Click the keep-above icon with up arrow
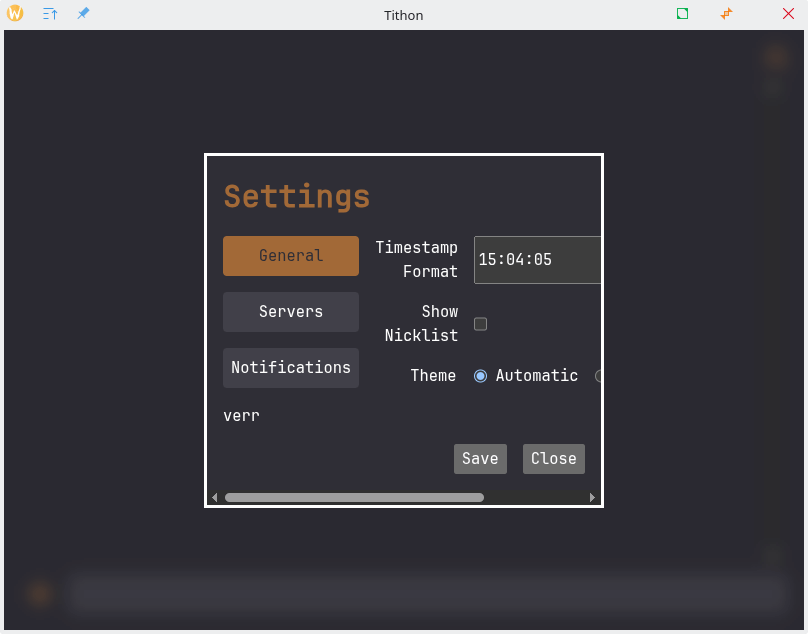 (x=50, y=14)
